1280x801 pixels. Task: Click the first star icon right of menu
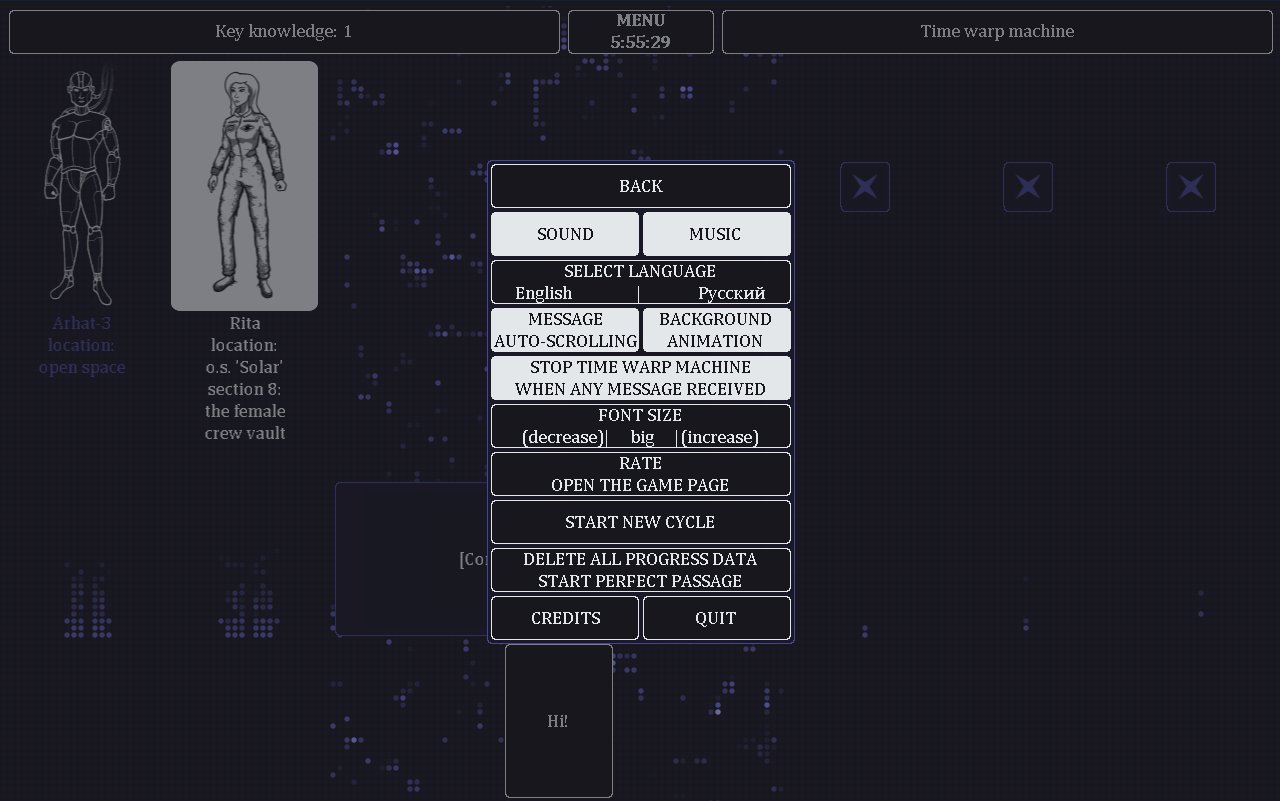pos(865,187)
